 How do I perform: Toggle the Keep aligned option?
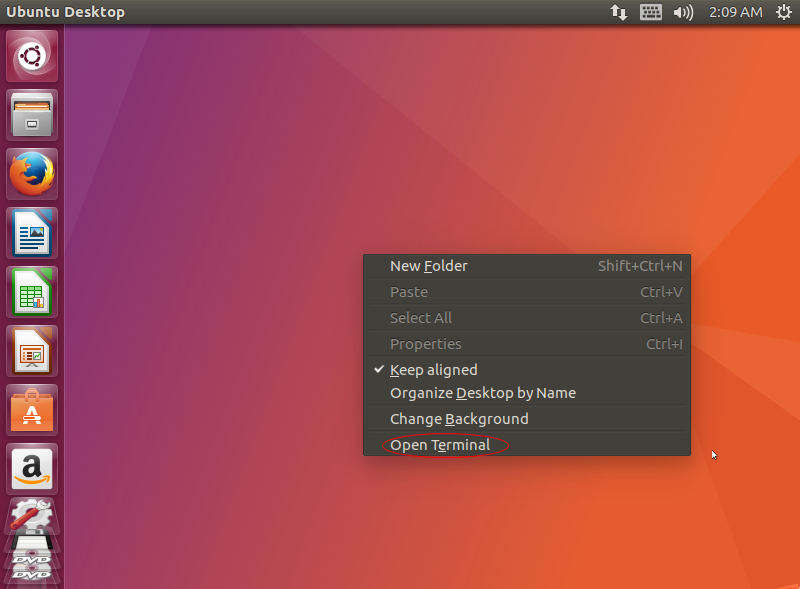527,370
